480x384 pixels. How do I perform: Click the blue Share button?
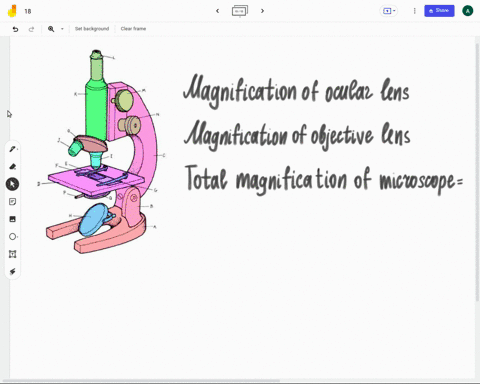[439, 11]
